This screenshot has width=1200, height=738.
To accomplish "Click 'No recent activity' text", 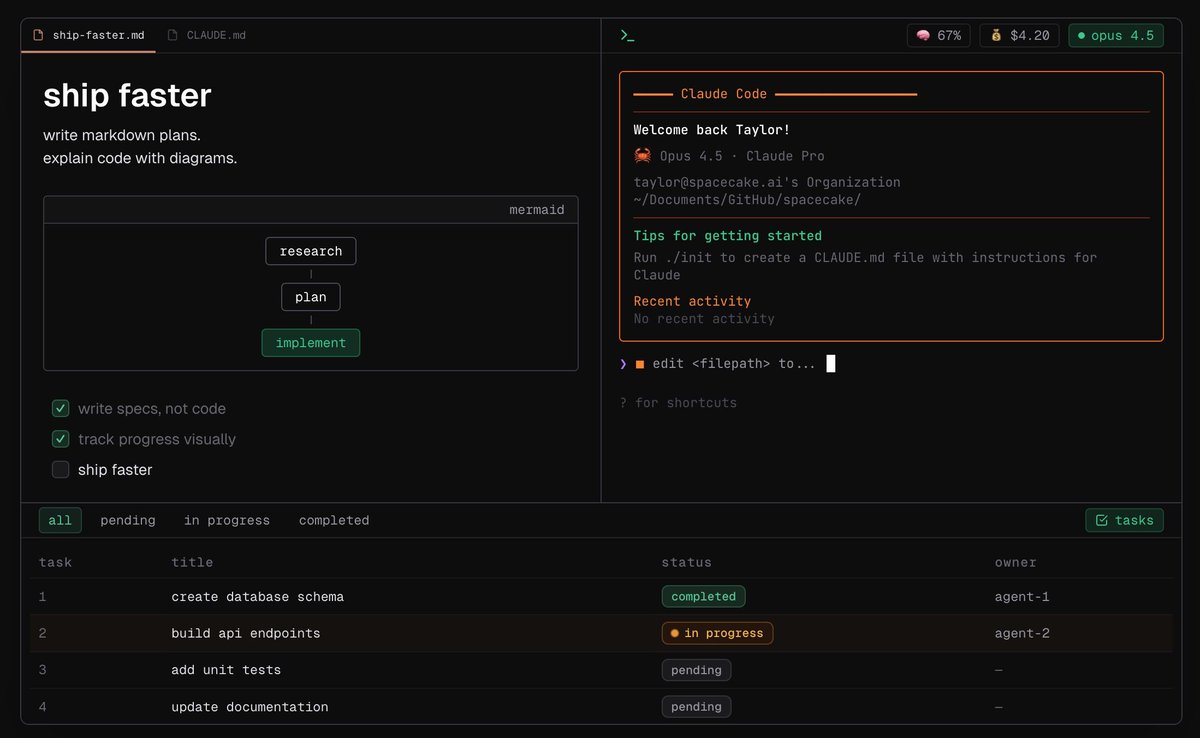I will tap(704, 319).
